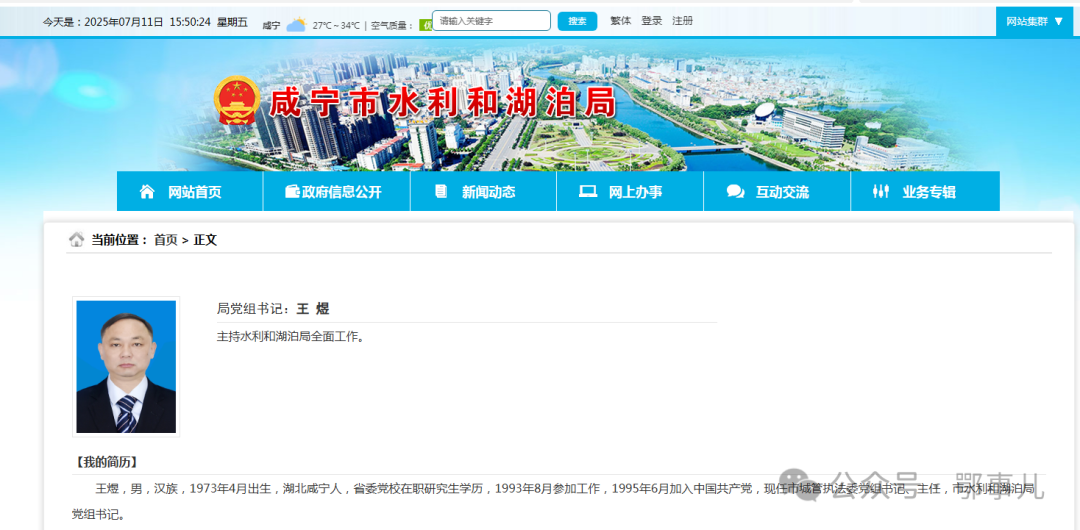Click the laptop icon beside 网上办事

588,192
